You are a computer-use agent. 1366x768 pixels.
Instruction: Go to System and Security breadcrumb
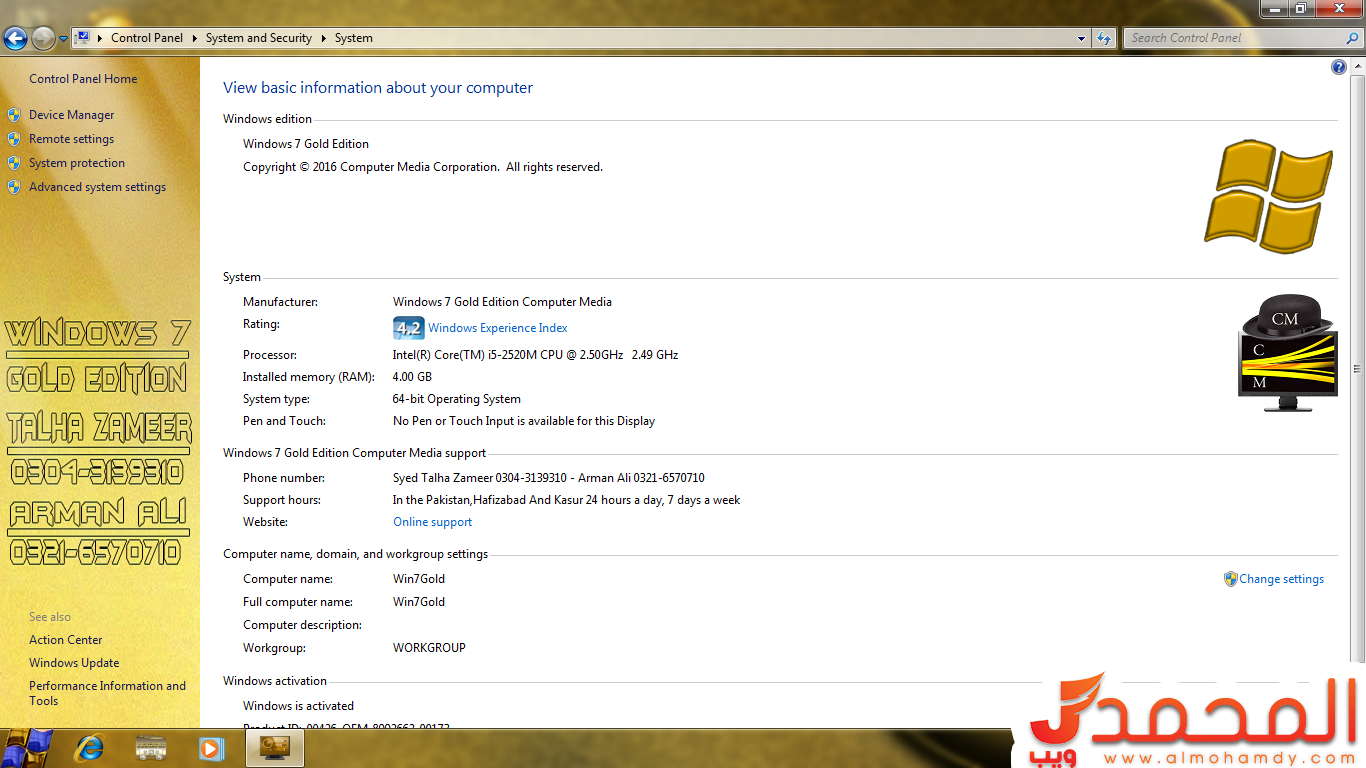point(258,38)
